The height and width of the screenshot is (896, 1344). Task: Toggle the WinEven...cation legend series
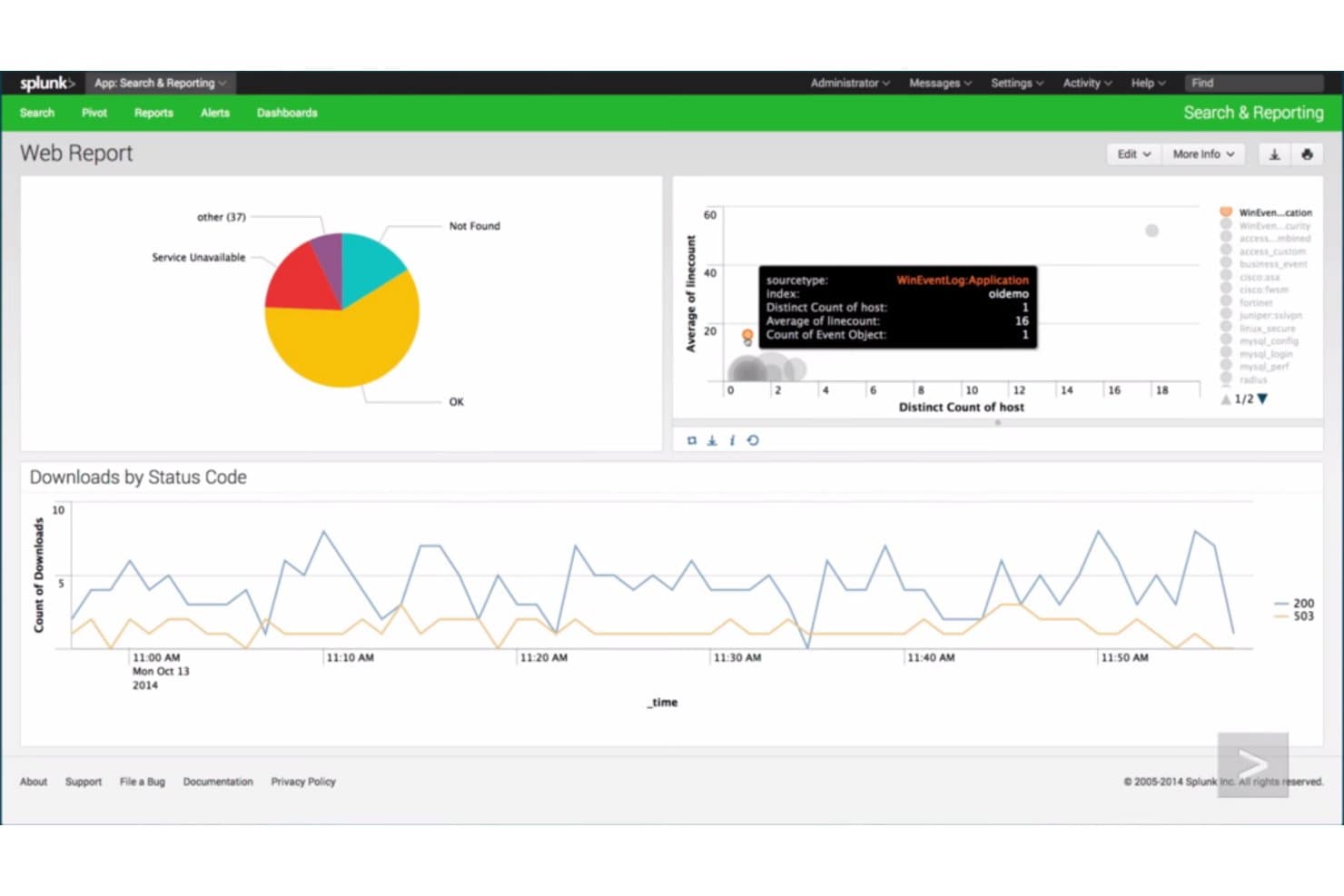tap(1267, 212)
